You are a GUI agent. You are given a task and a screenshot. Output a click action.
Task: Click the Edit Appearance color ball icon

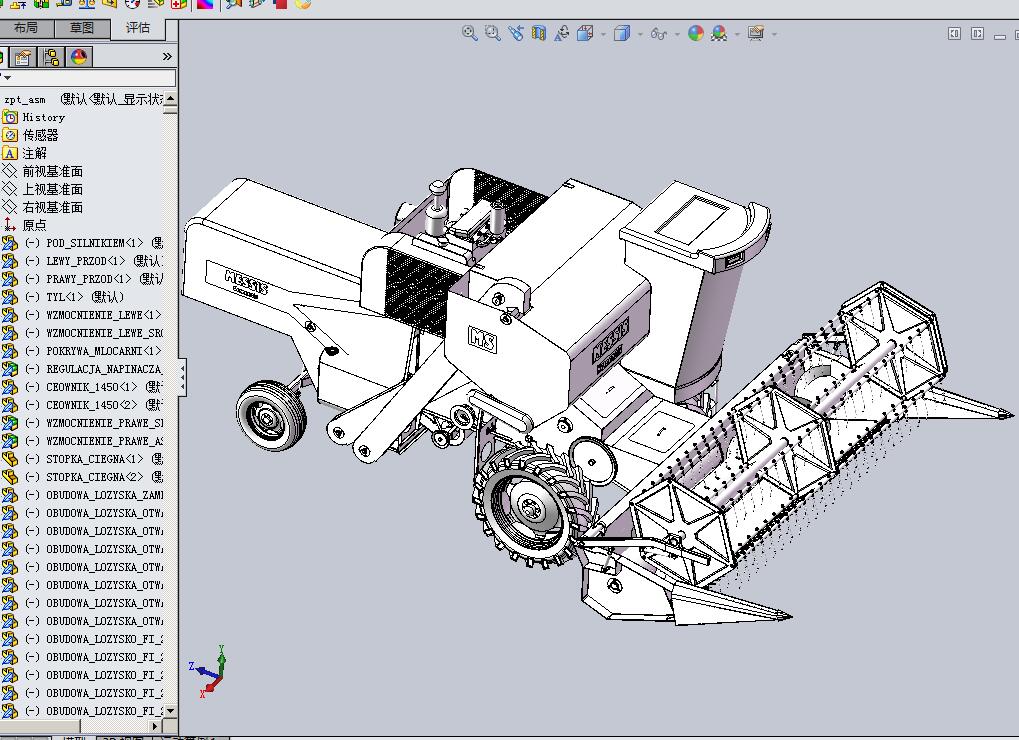pos(696,33)
